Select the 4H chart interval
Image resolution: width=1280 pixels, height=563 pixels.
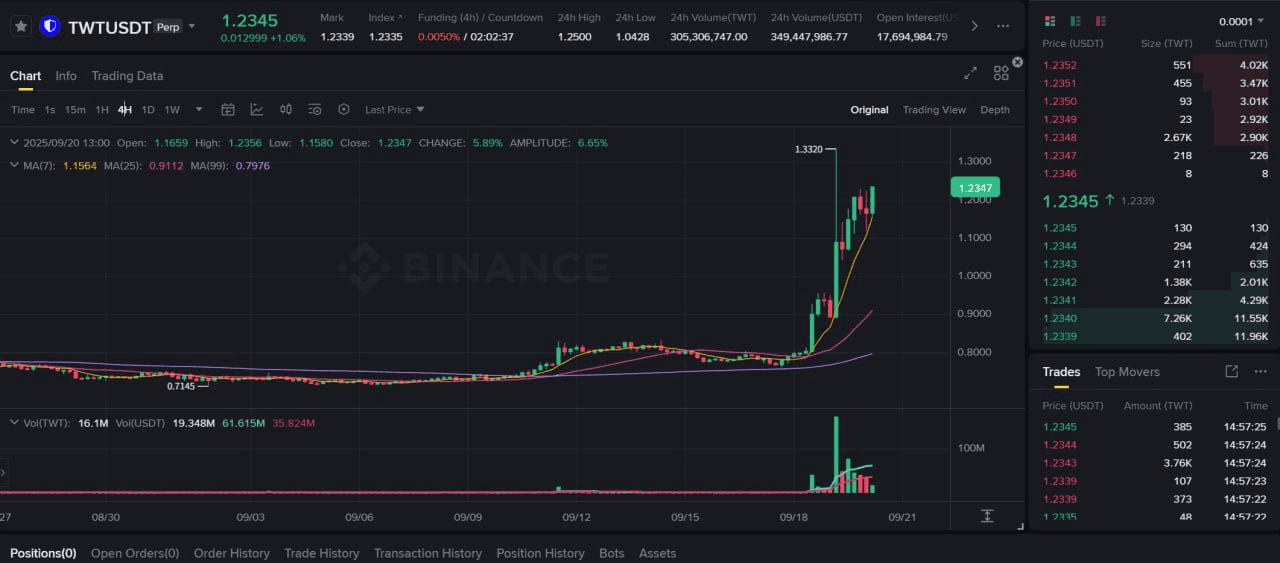coord(125,110)
